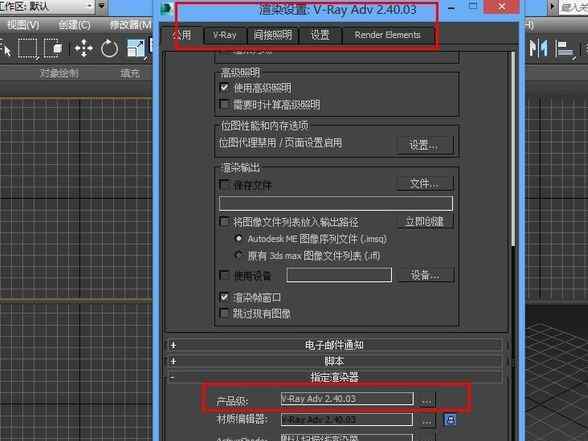Switch to Render Elements tab

point(387,35)
